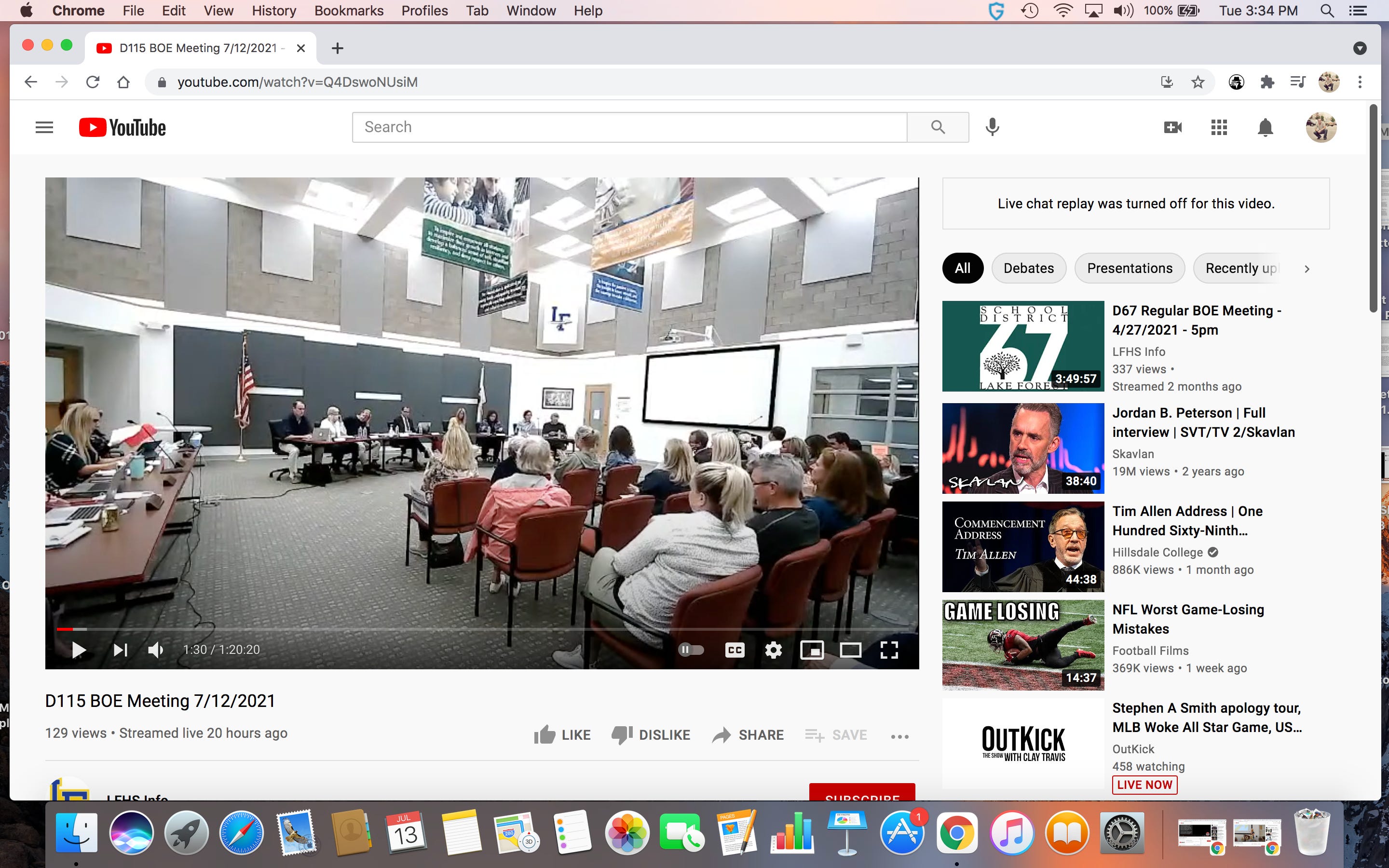This screenshot has height=868, width=1389.
Task: Click the address bar URL
Action: [297, 82]
